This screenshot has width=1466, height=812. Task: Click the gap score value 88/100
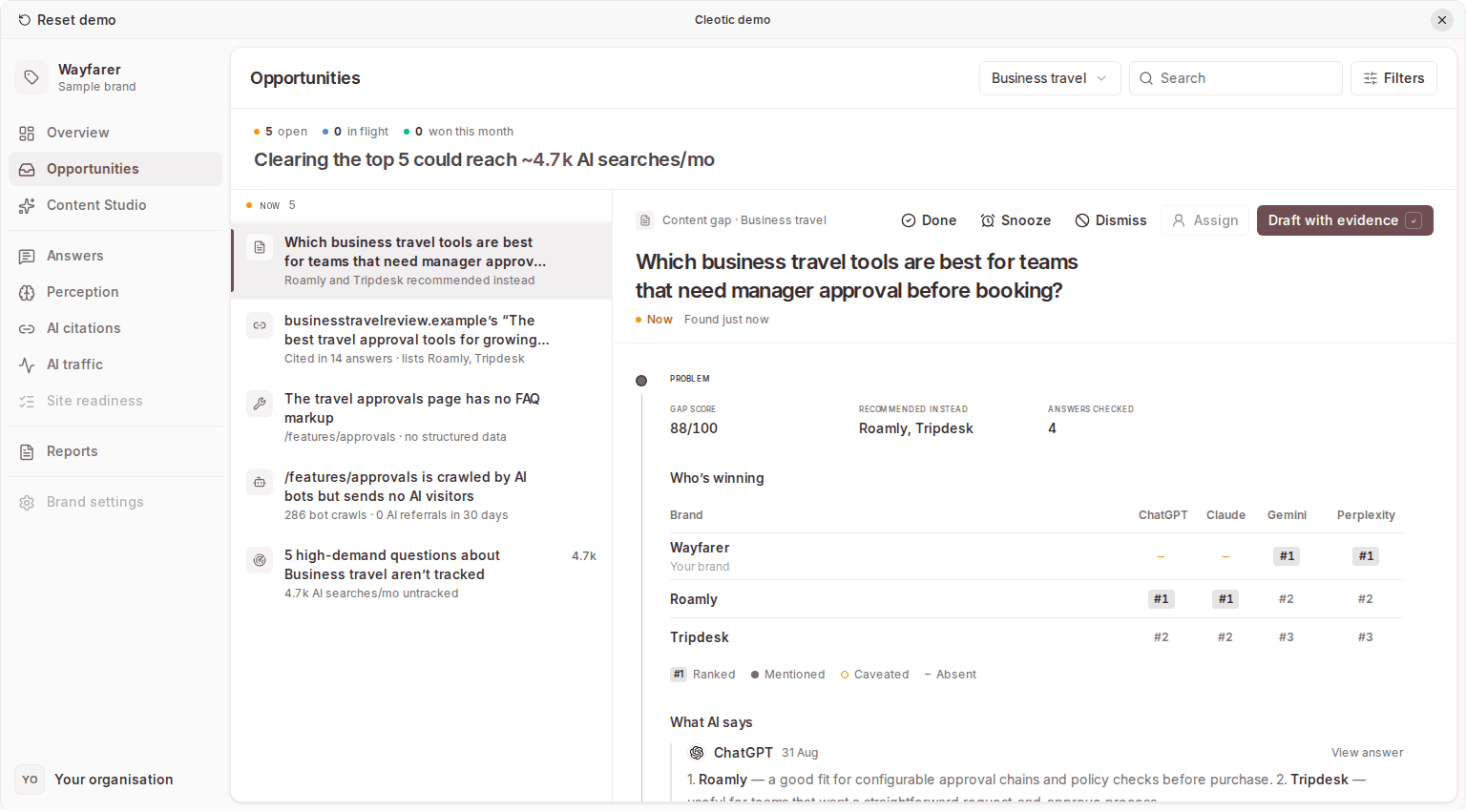694,428
